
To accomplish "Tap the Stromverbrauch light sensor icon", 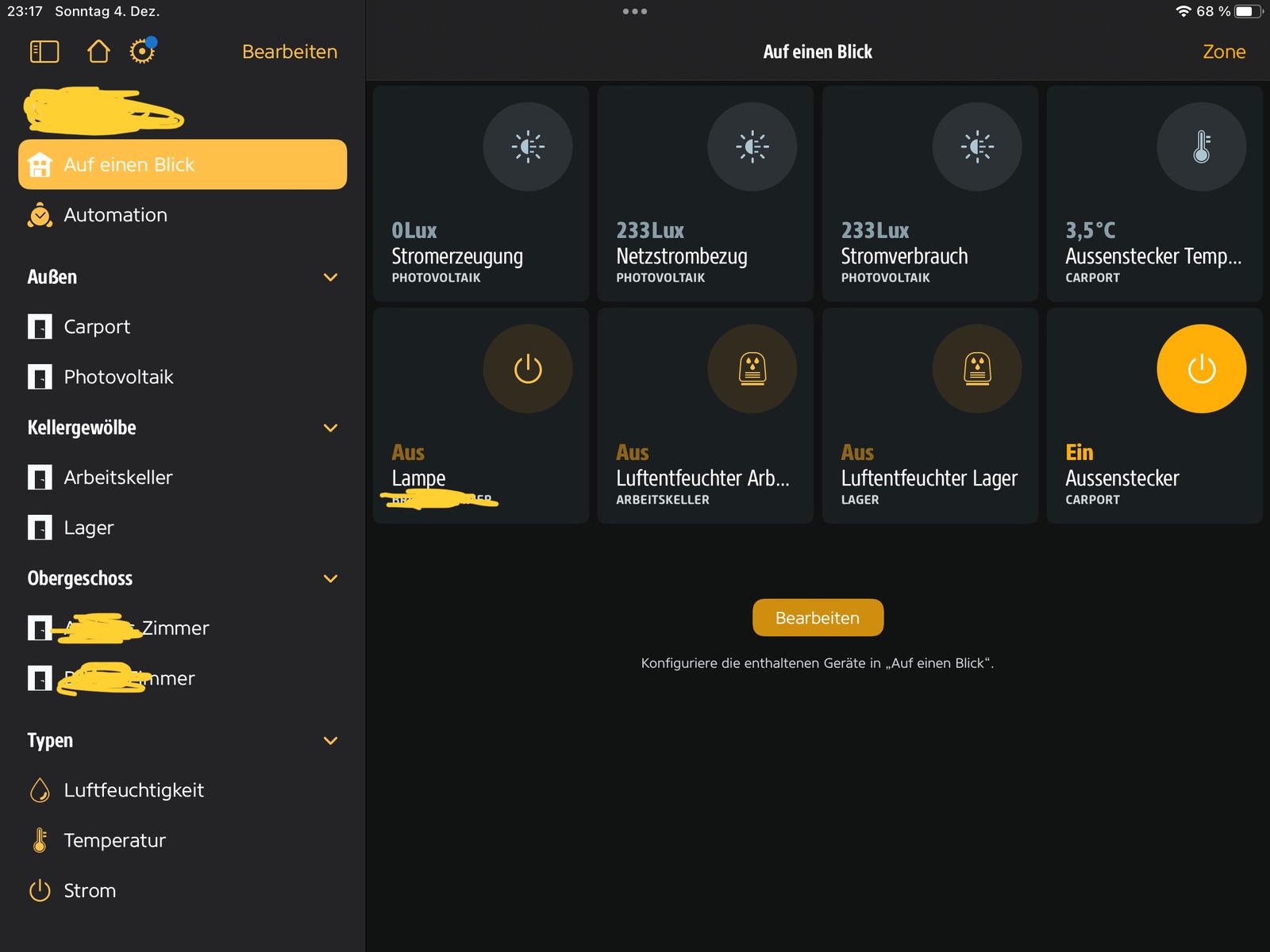I will (976, 147).
